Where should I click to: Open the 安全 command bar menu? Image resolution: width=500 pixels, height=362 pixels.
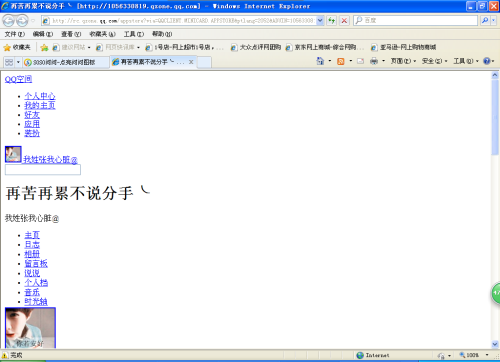(435, 61)
